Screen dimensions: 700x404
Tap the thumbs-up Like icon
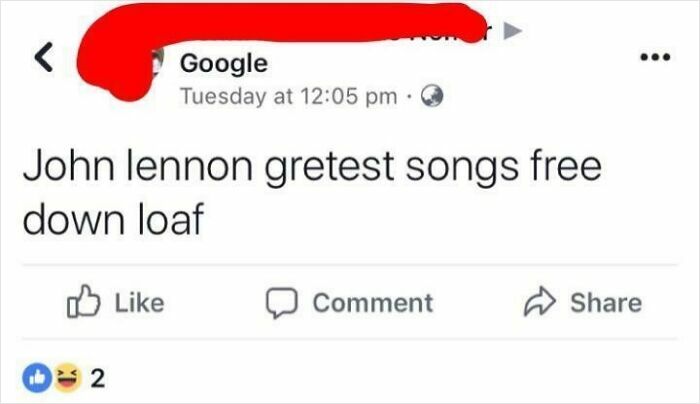(x=83, y=301)
